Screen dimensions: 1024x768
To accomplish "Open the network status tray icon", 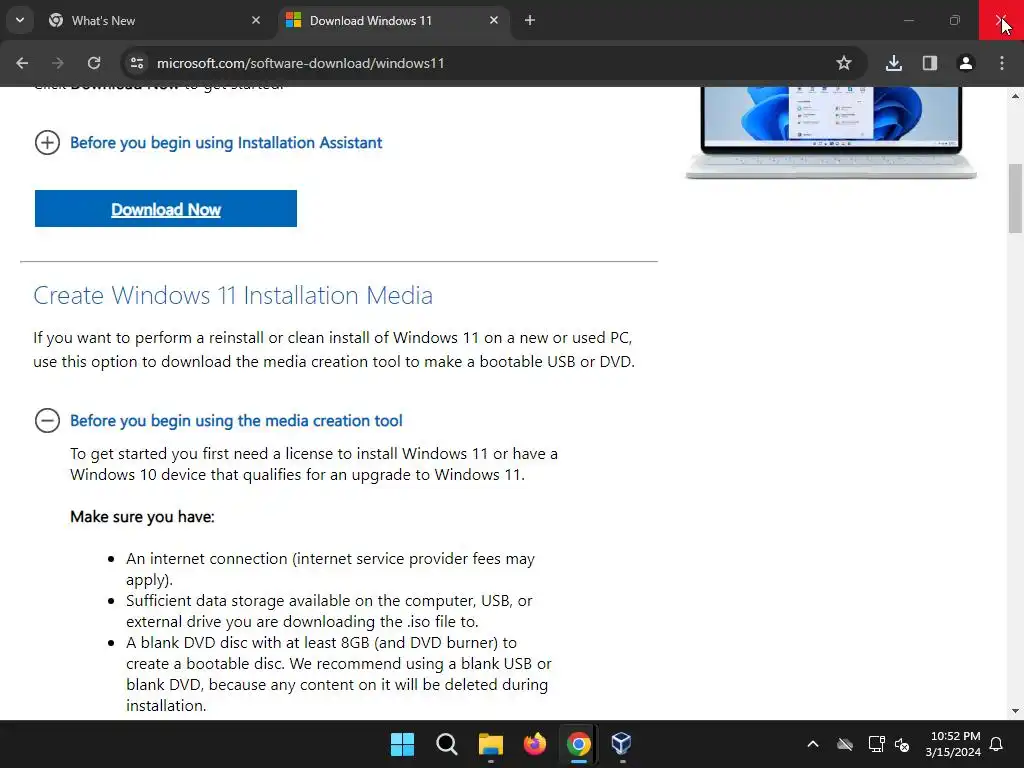I will (x=876, y=744).
